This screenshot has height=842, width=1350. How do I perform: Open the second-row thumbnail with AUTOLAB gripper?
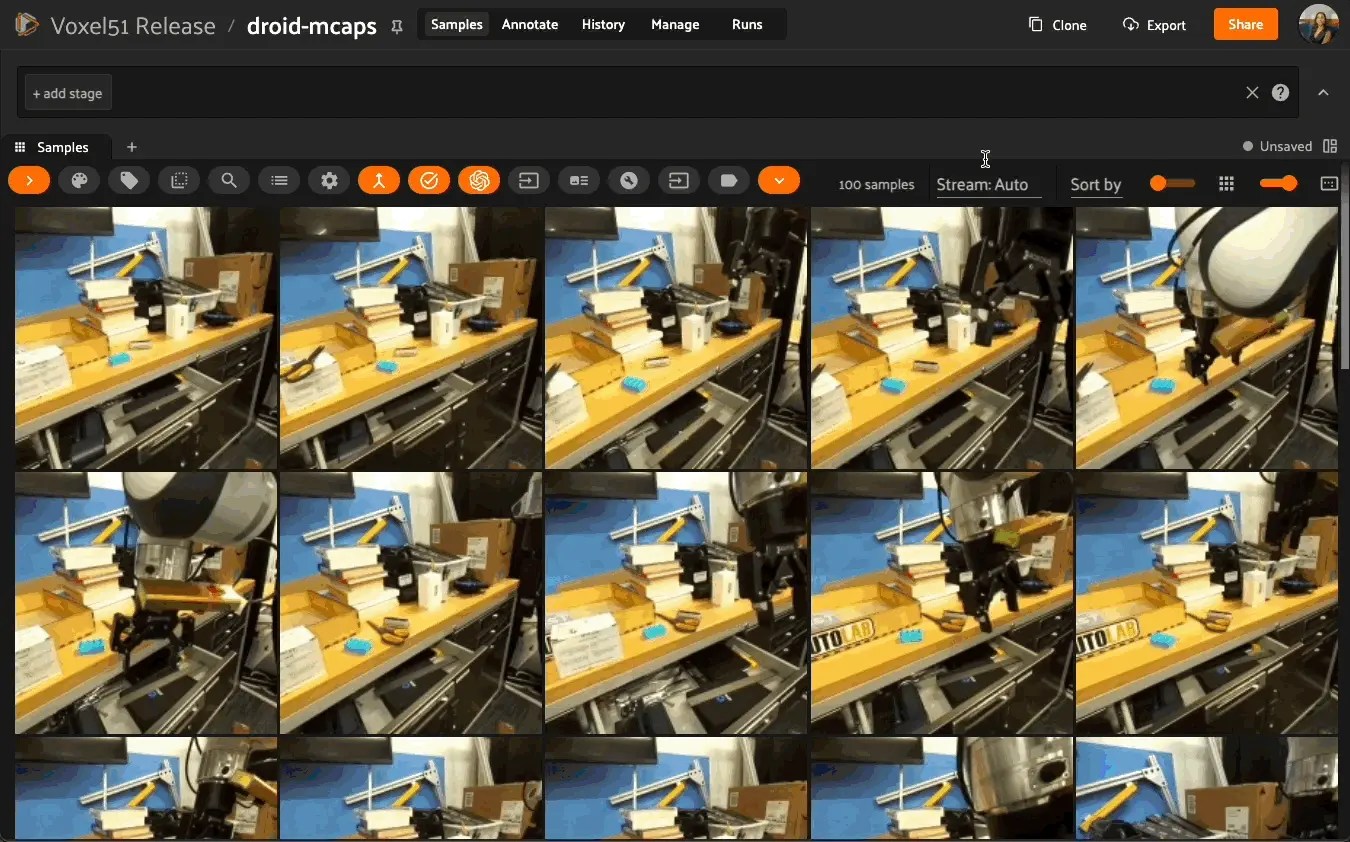[942, 603]
